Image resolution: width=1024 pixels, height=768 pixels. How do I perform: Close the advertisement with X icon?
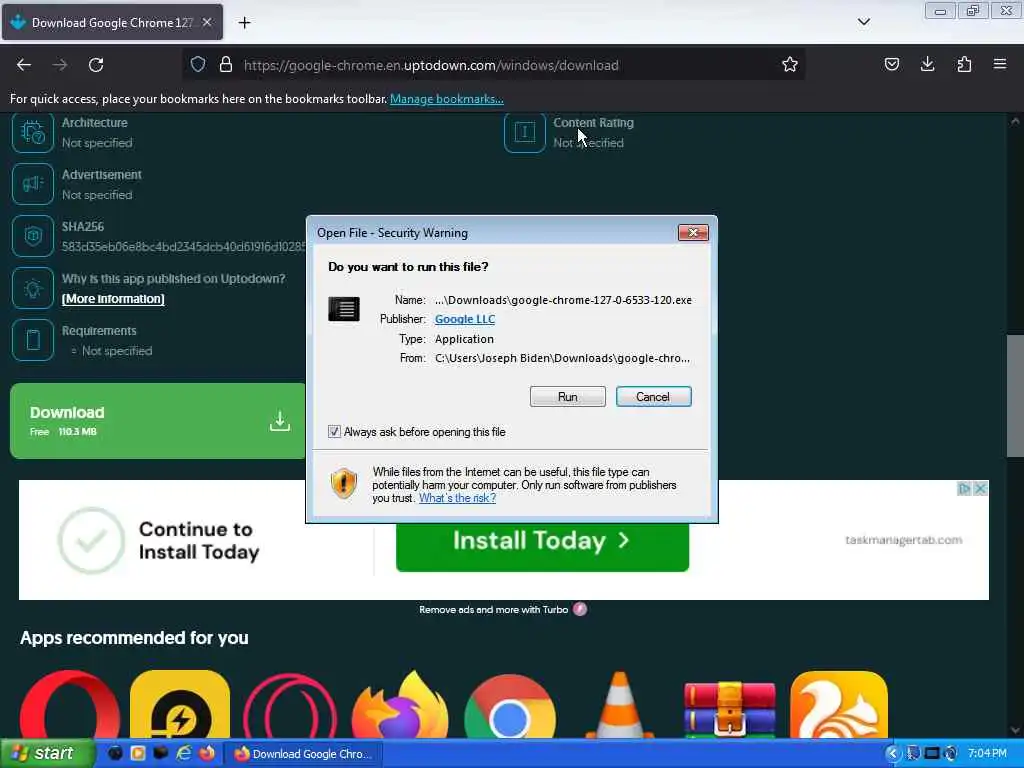click(980, 488)
